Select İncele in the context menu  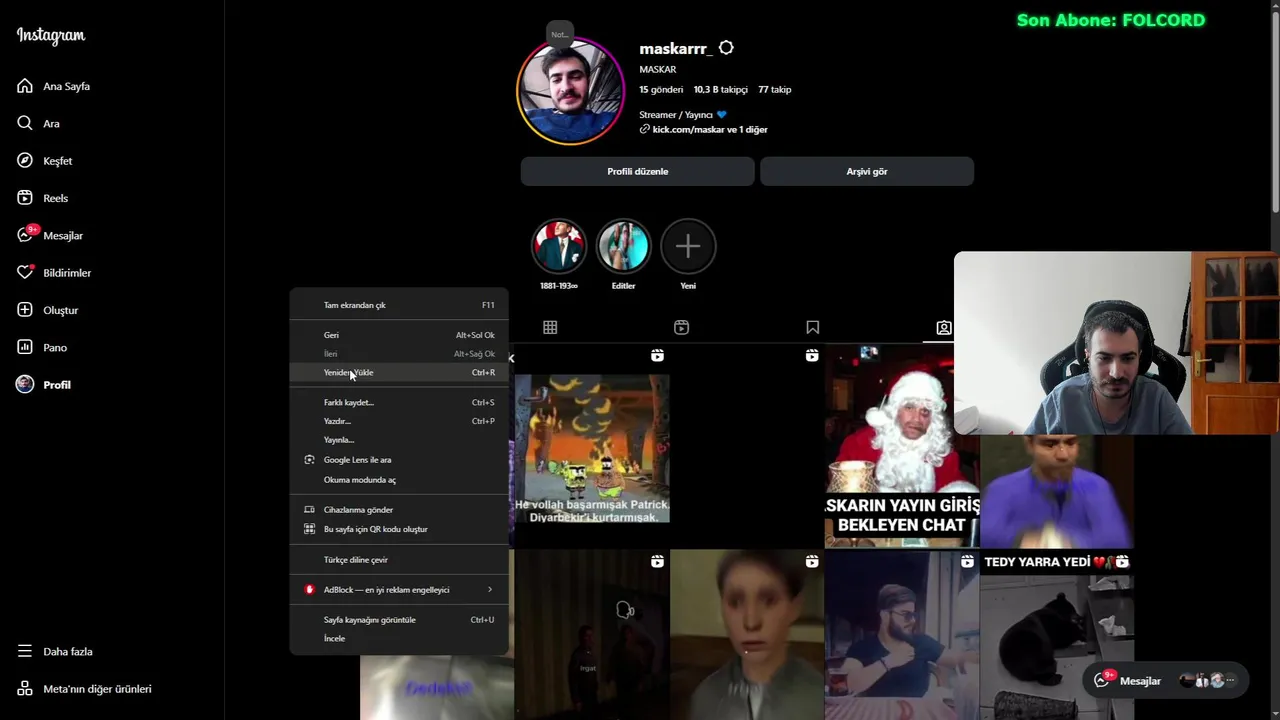[399, 638]
